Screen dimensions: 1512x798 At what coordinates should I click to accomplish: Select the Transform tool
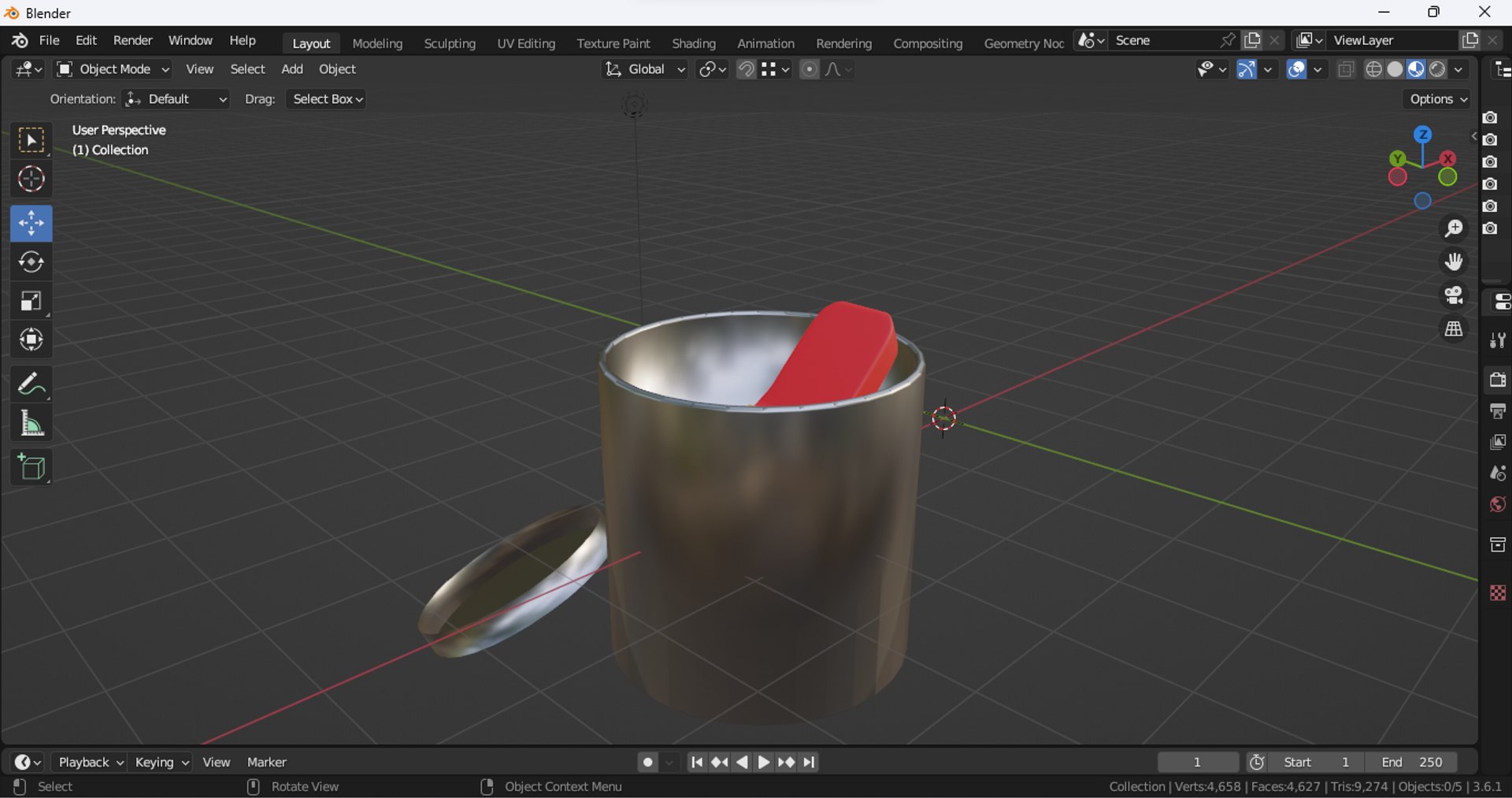31,340
